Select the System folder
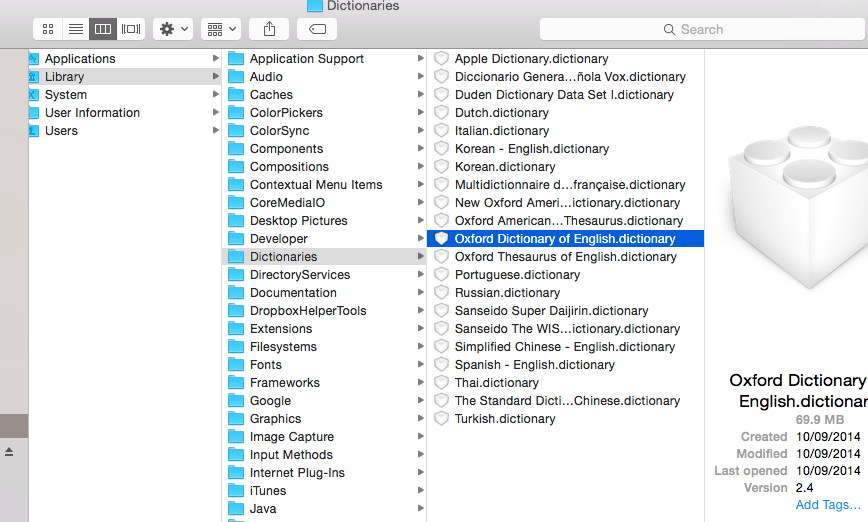This screenshot has height=522, width=868. coord(125,95)
